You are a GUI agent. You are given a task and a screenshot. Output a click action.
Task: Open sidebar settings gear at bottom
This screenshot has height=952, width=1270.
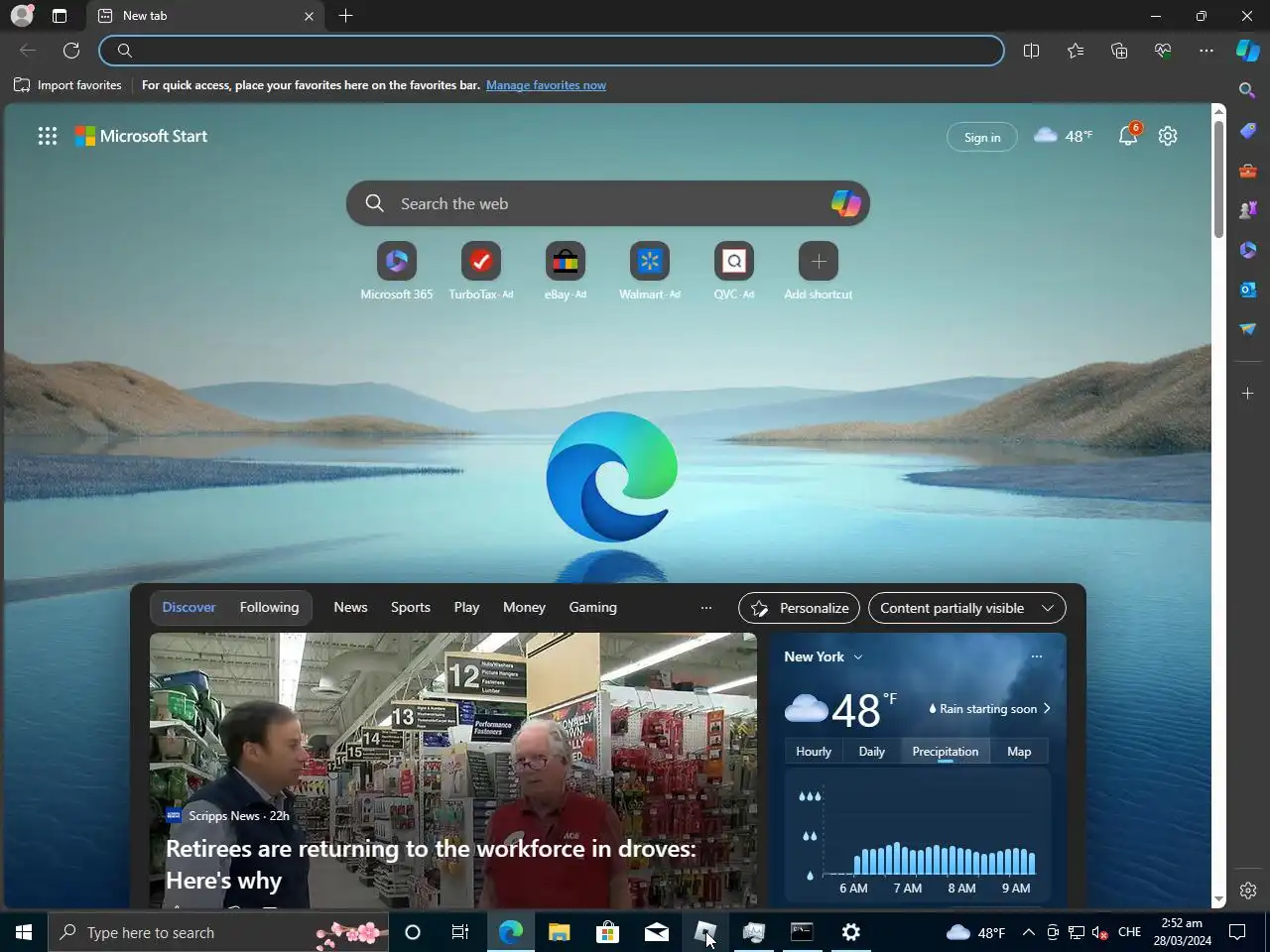tap(1247, 891)
